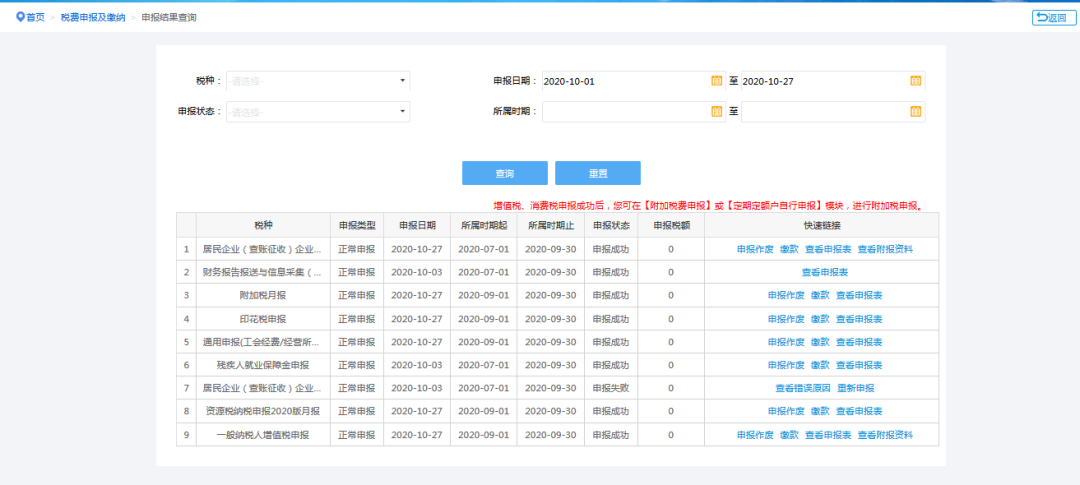1080x485 pixels.
Task: Click 查看申报表 in the 资源税纳税申报2020版月报 row
Action: point(859,411)
